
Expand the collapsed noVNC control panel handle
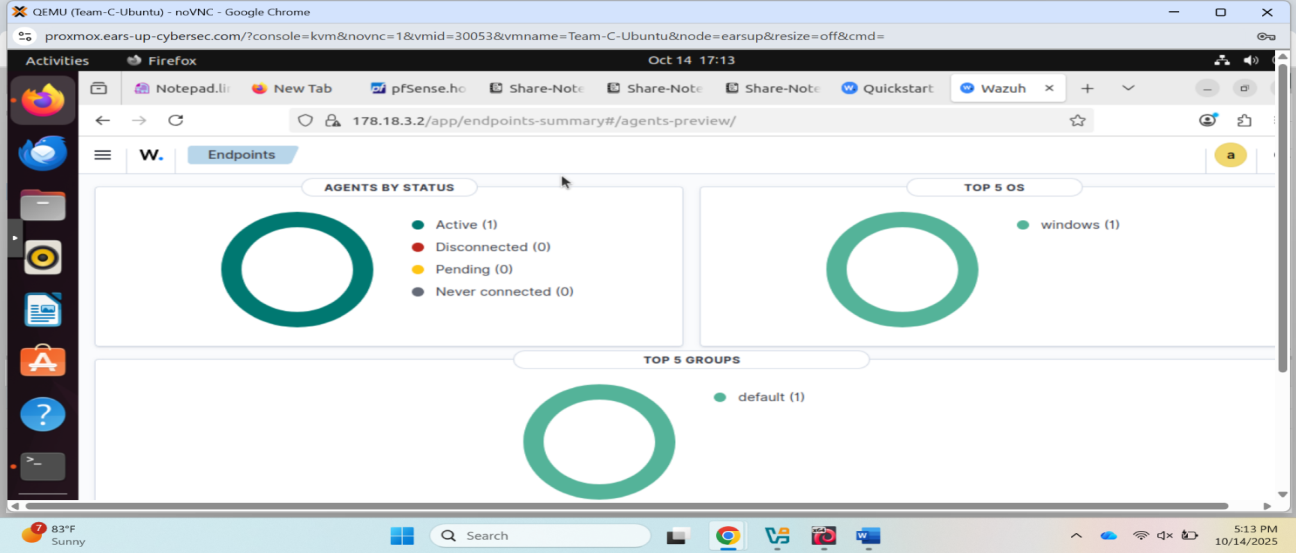tap(14, 238)
